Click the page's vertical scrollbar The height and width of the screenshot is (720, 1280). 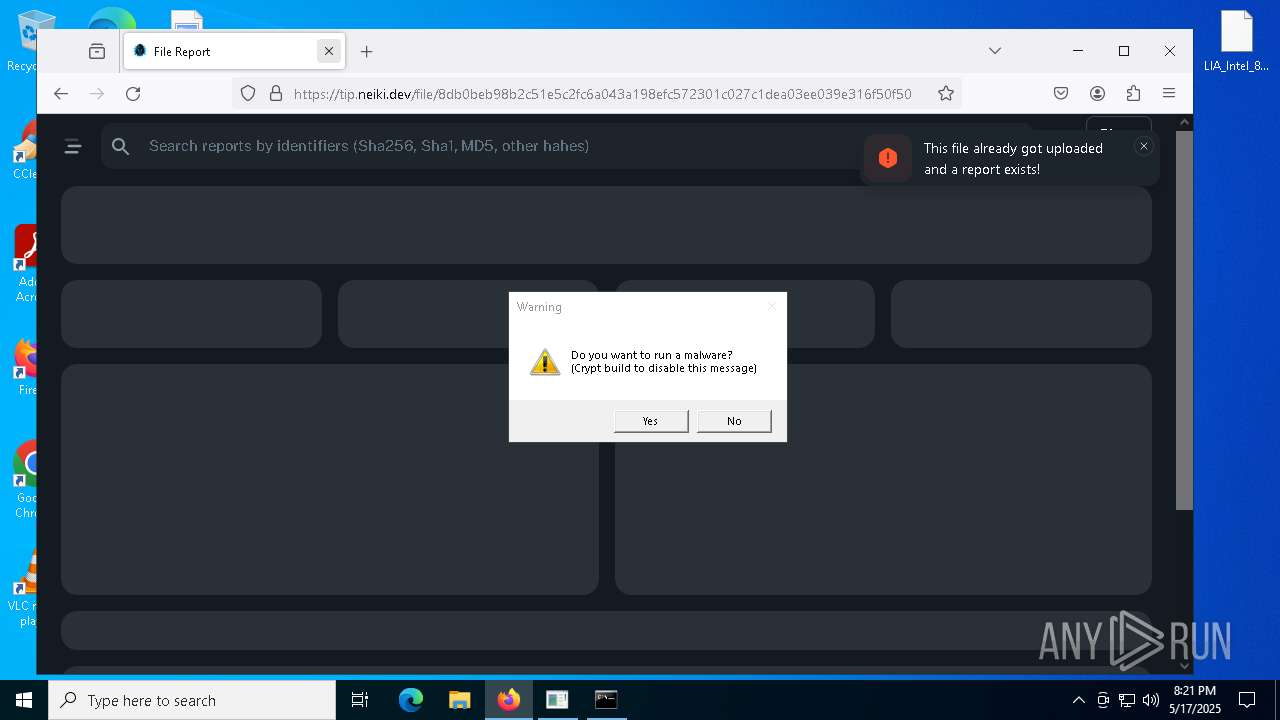point(1184,320)
